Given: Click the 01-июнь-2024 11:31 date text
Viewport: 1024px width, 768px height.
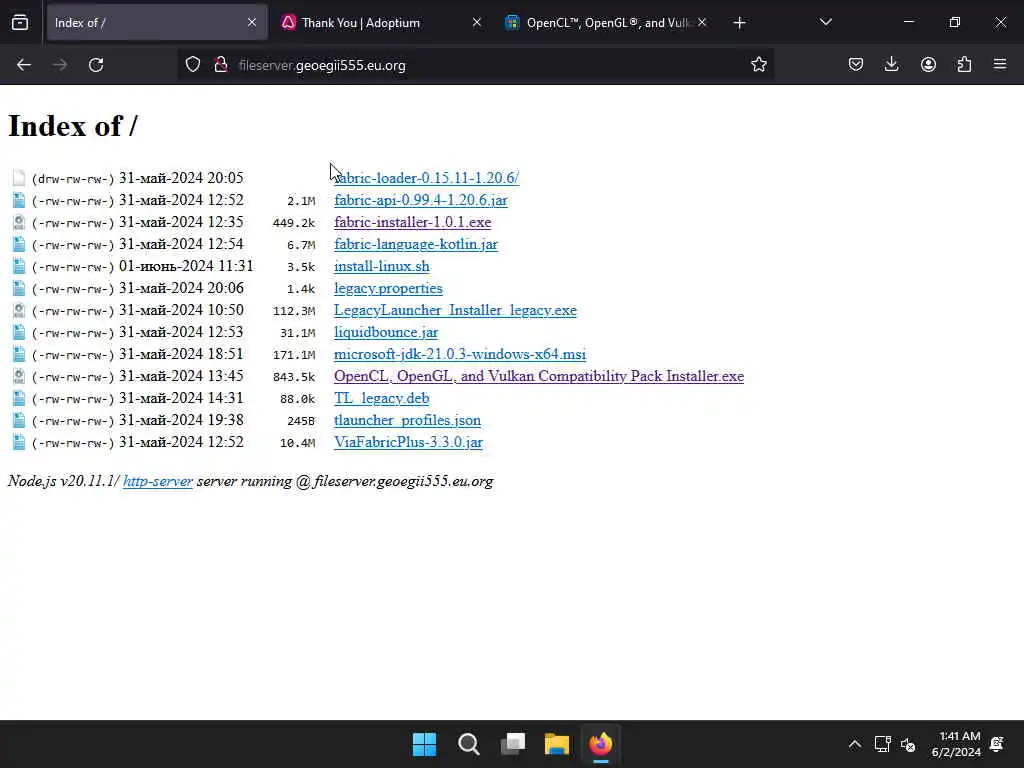Looking at the screenshot, I should [185, 266].
